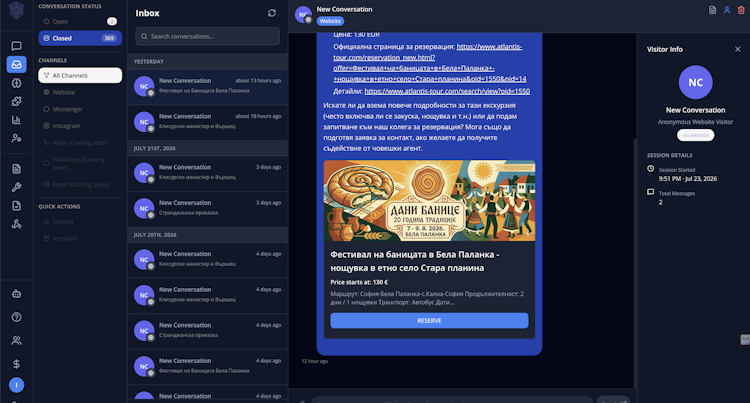Click the blue person icon in conversation header
This screenshot has width=750, height=403.
point(727,10)
